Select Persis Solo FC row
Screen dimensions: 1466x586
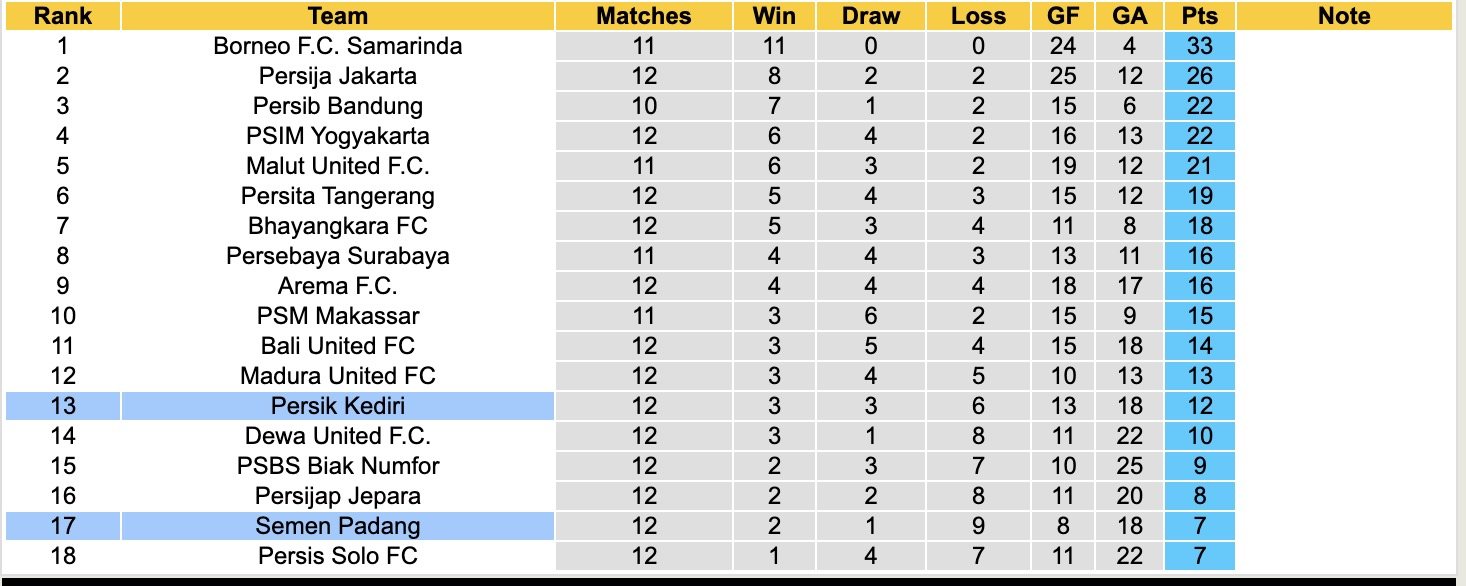pyautogui.click(x=338, y=556)
